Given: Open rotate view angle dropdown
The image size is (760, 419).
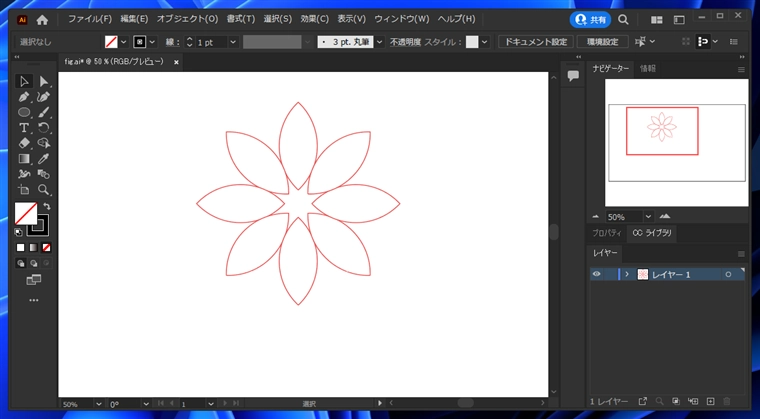Looking at the screenshot, I should tap(145, 403).
